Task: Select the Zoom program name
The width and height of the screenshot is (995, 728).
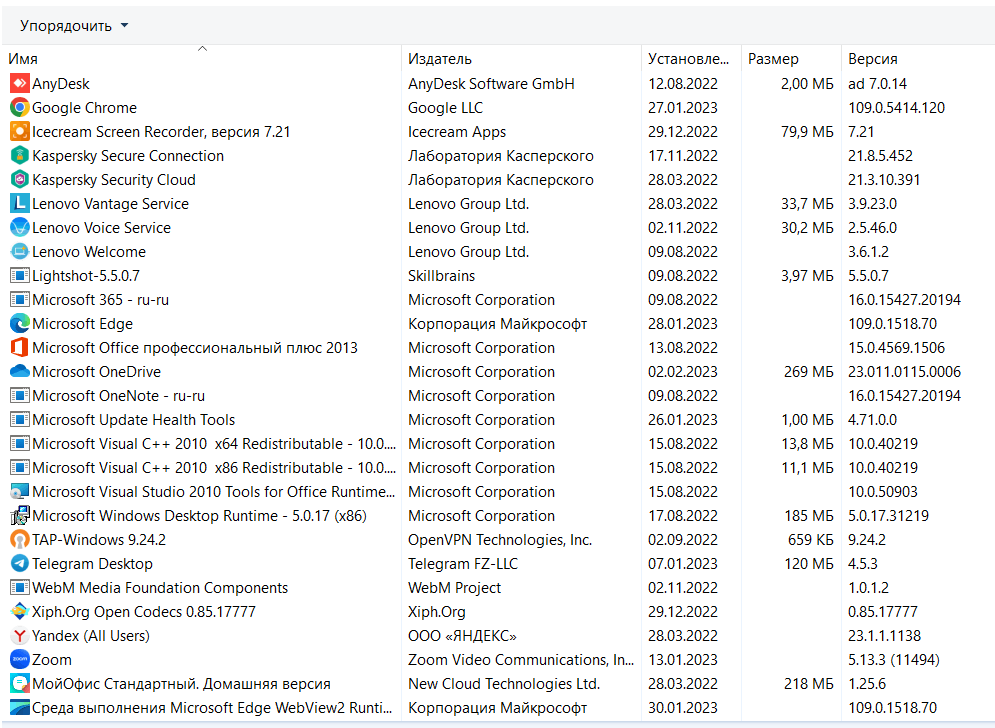Action: click(52, 660)
